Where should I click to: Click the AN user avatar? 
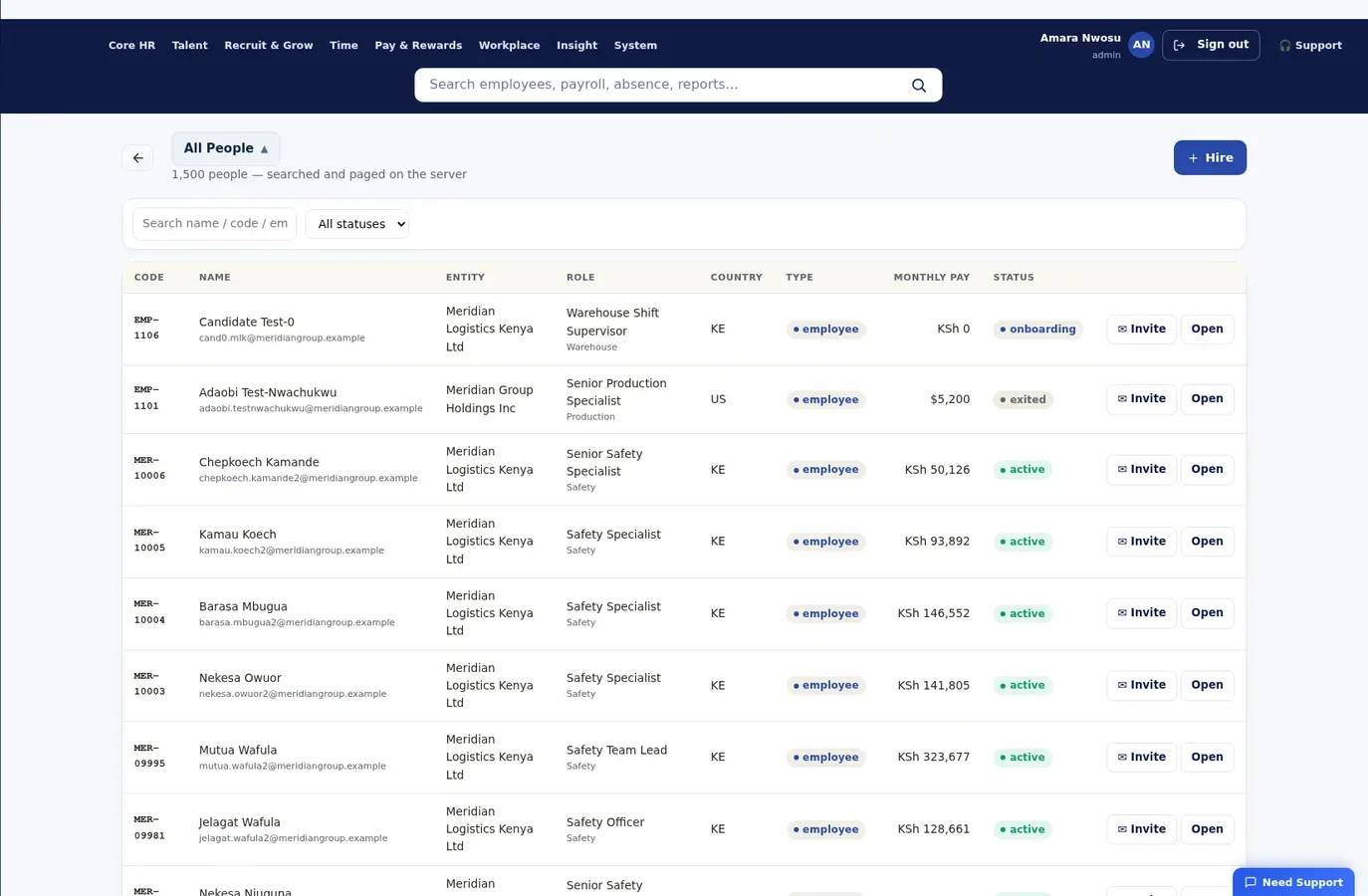(x=1141, y=45)
